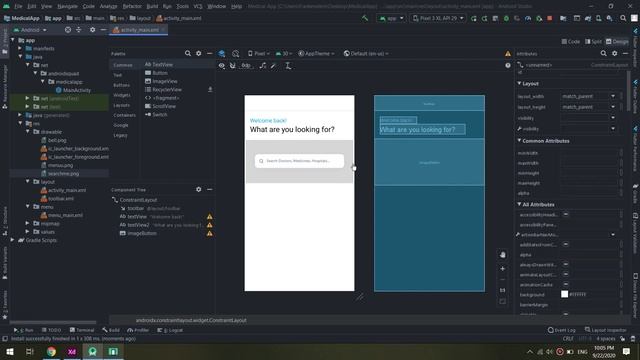Screen dimensions: 640x360
Task: Toggle the View Options eye icon
Action: point(222,66)
